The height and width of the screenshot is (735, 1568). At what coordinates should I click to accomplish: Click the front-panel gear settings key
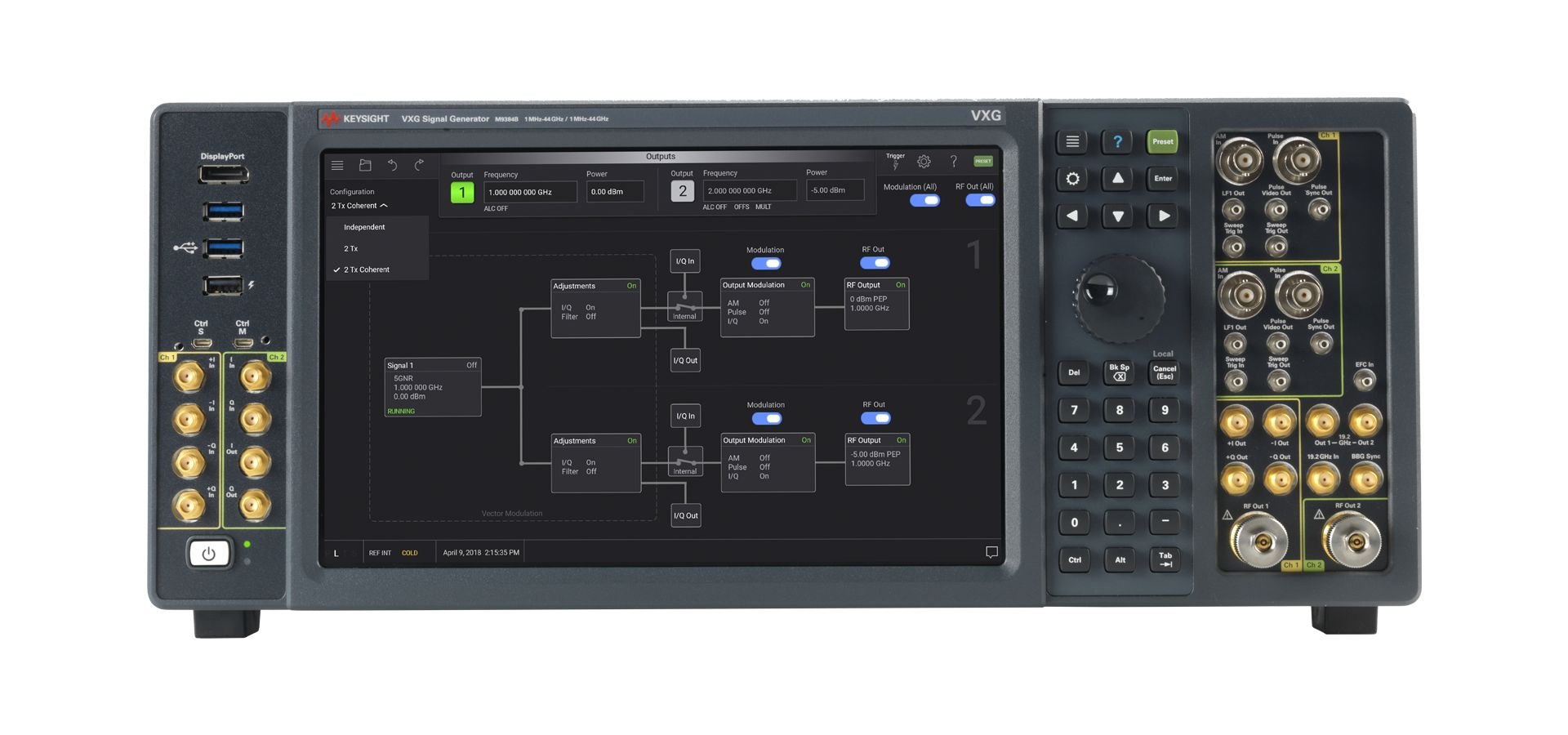click(1072, 179)
